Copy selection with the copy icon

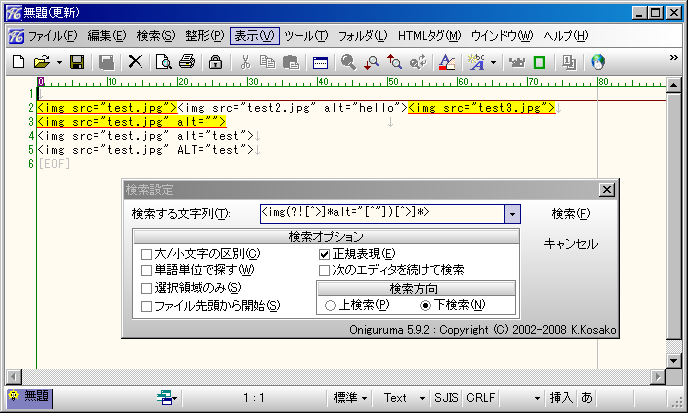267,62
